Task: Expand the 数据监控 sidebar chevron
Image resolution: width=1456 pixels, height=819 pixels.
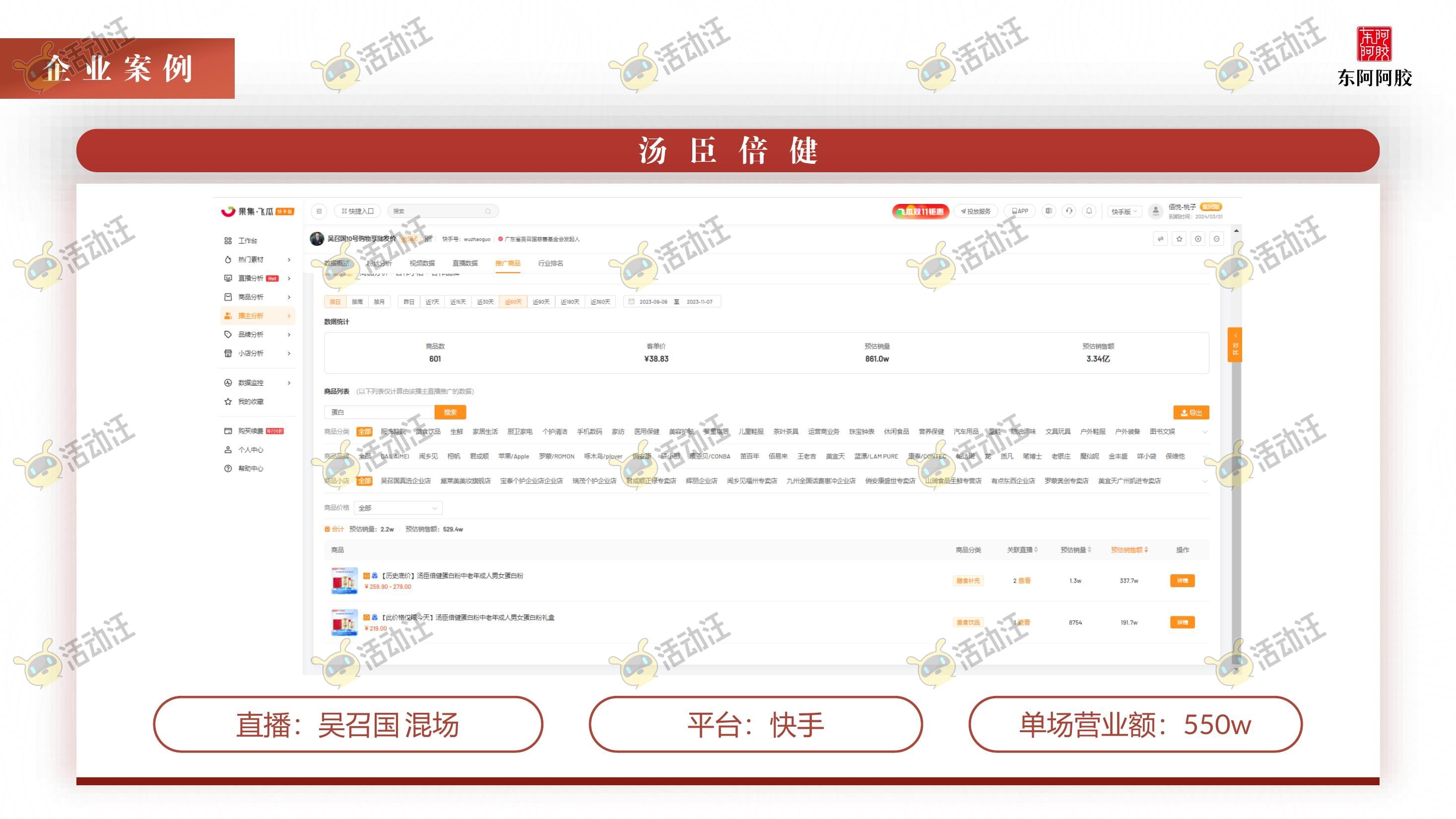Action: click(x=289, y=383)
